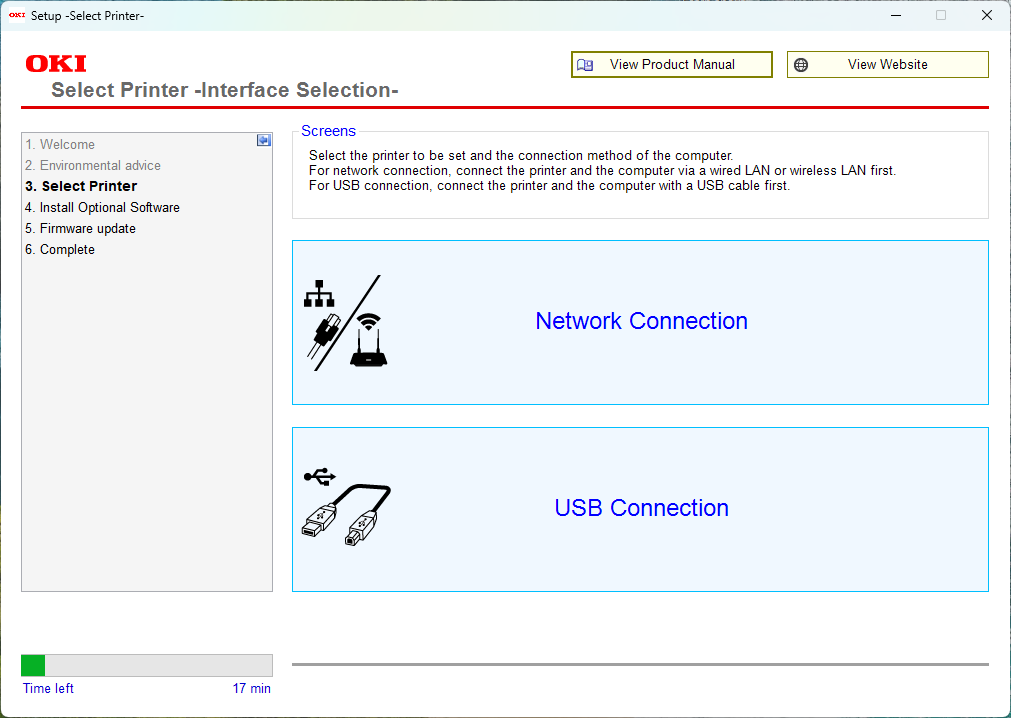This screenshot has height=718, width=1011.
Task: Choose the USB Connection option
Action: 640,509
